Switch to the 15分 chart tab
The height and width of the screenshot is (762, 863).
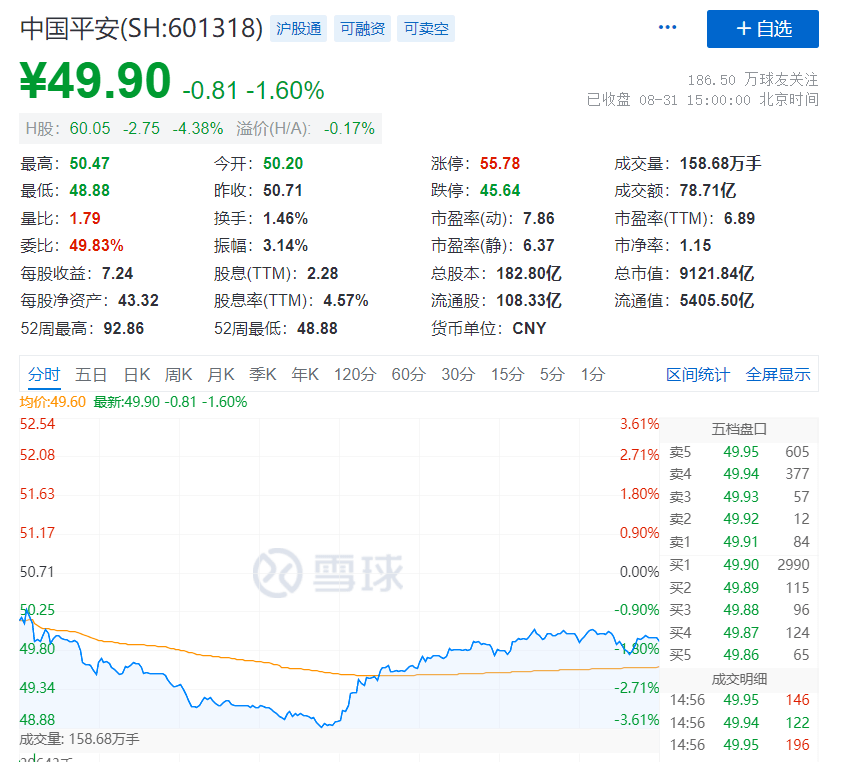(x=507, y=375)
